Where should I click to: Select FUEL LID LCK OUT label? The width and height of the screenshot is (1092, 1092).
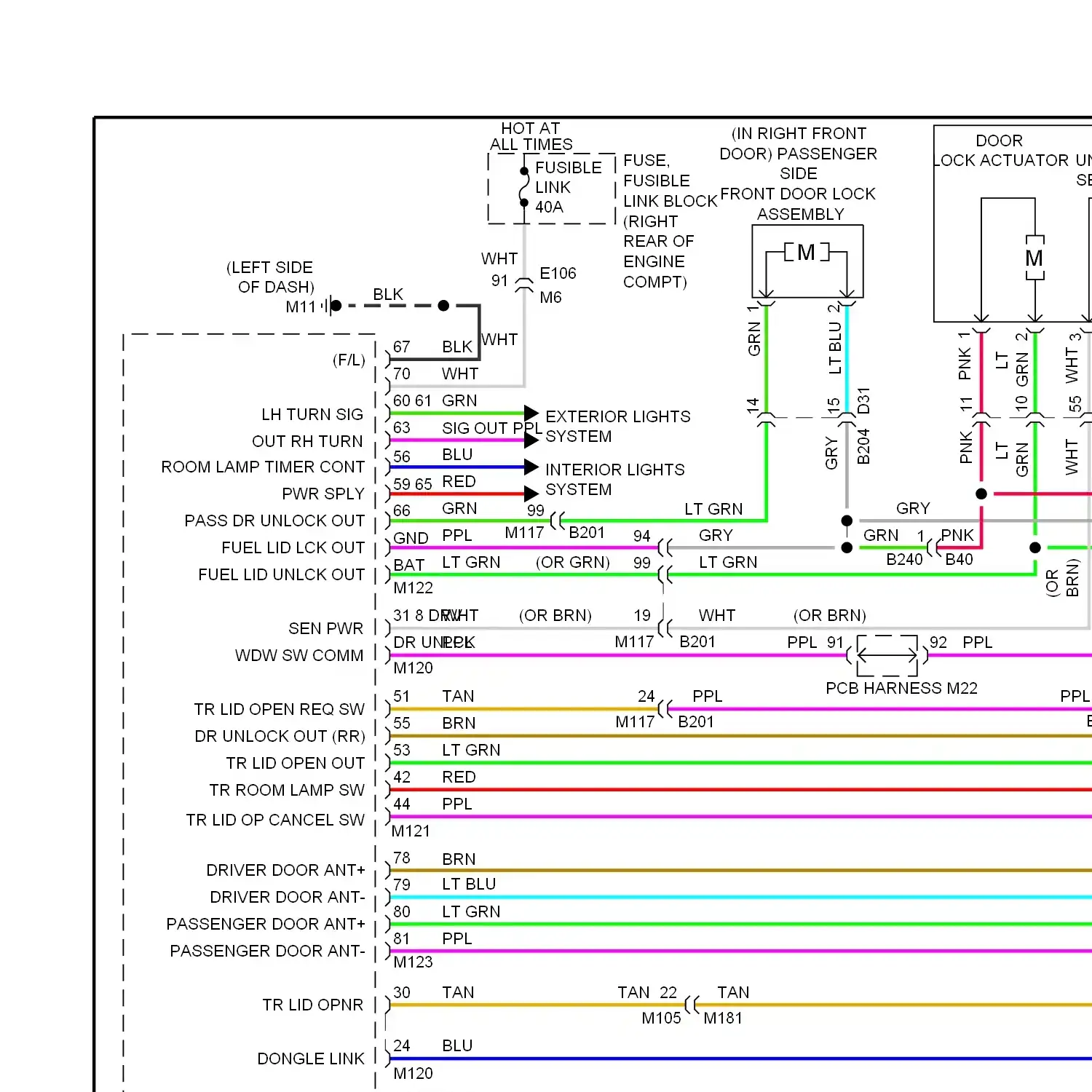(293, 547)
